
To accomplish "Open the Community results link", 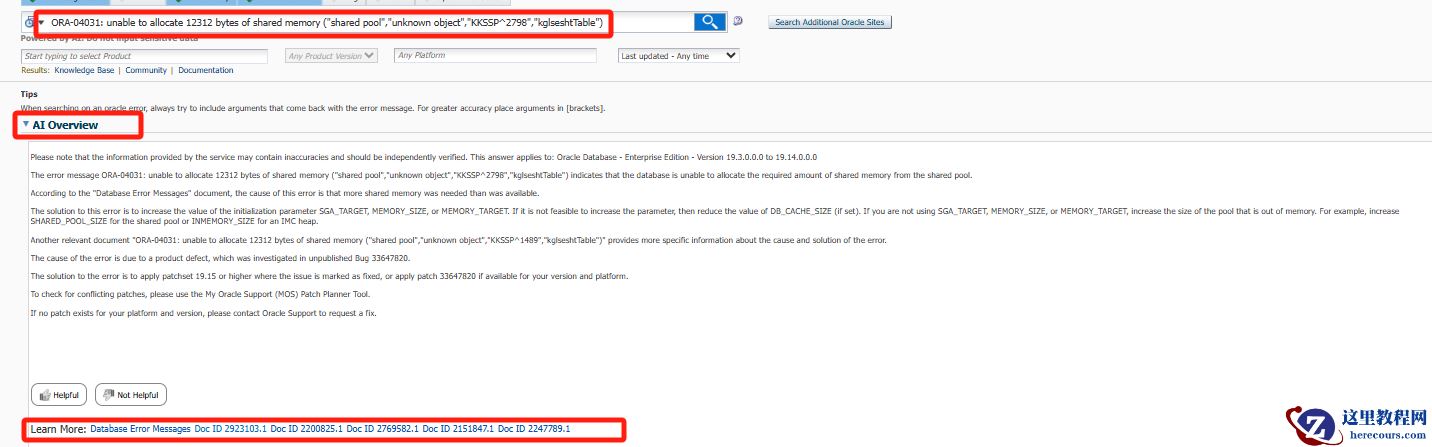I will pyautogui.click(x=146, y=70).
